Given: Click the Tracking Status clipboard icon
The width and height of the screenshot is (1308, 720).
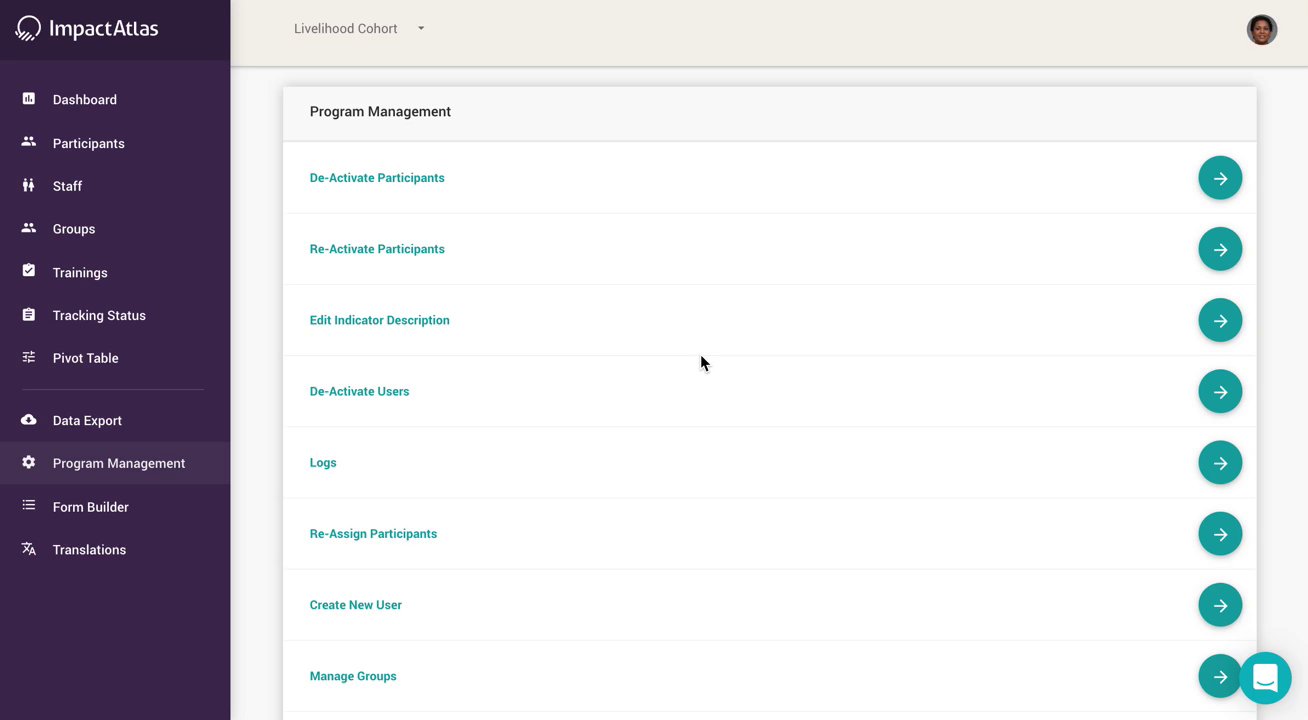Looking at the screenshot, I should 29,314.
